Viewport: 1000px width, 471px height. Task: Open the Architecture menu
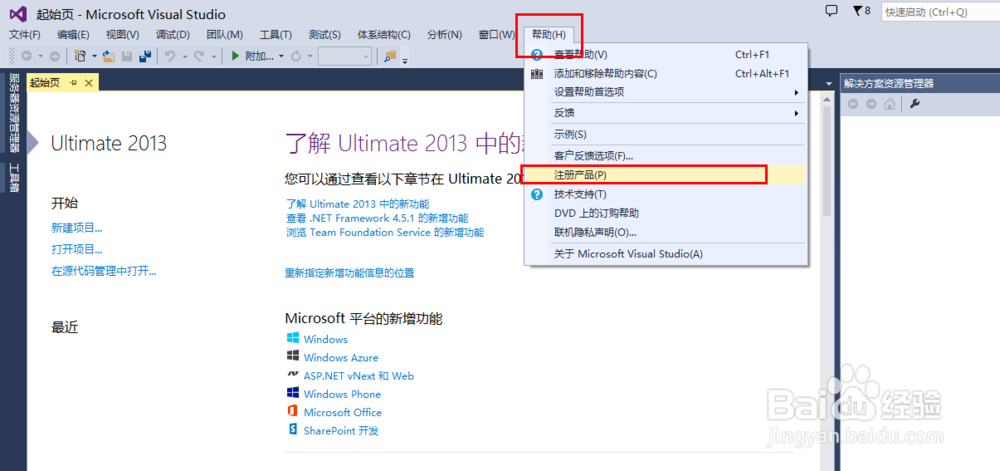coord(384,34)
